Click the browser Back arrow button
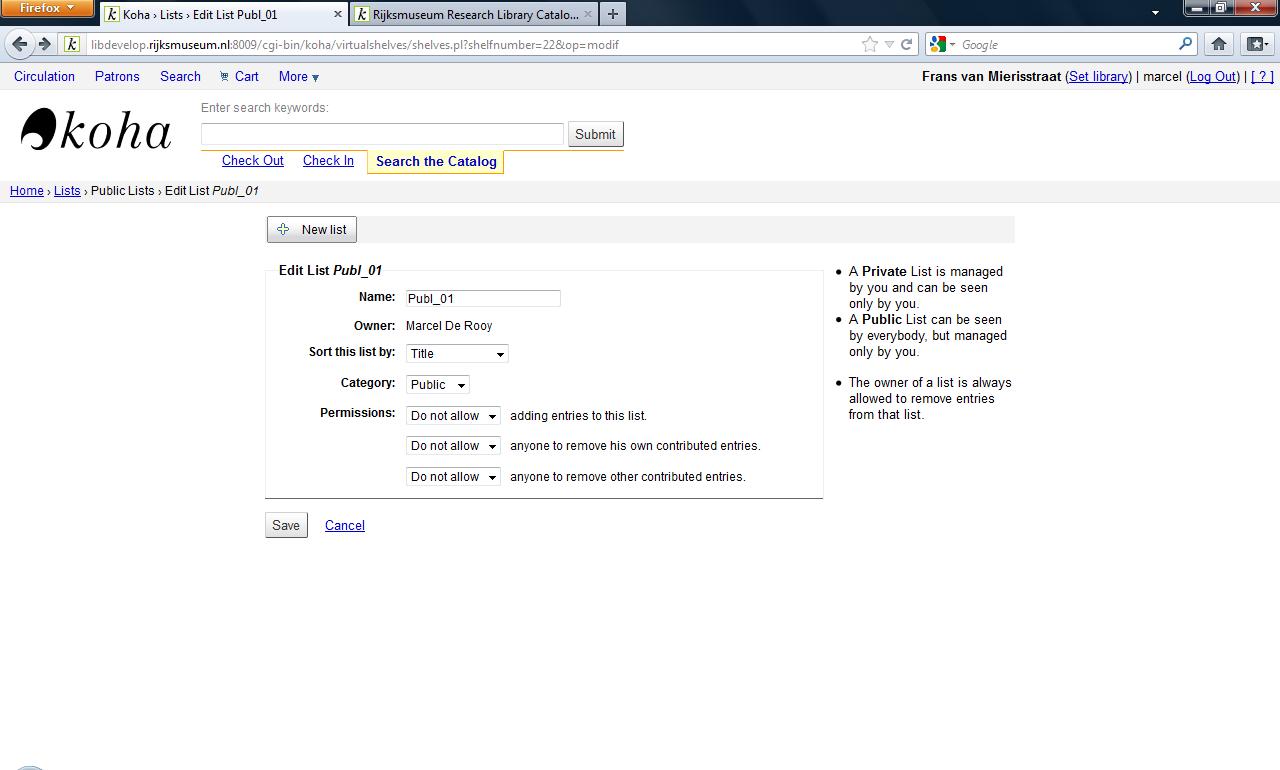Screen dimensions: 1280x770 (x=19, y=44)
